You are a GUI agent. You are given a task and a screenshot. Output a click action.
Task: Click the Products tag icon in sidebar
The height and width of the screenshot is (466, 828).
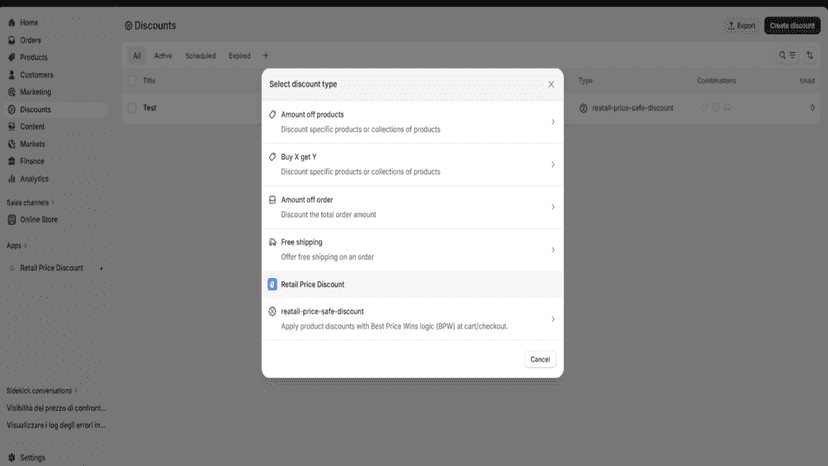12,57
